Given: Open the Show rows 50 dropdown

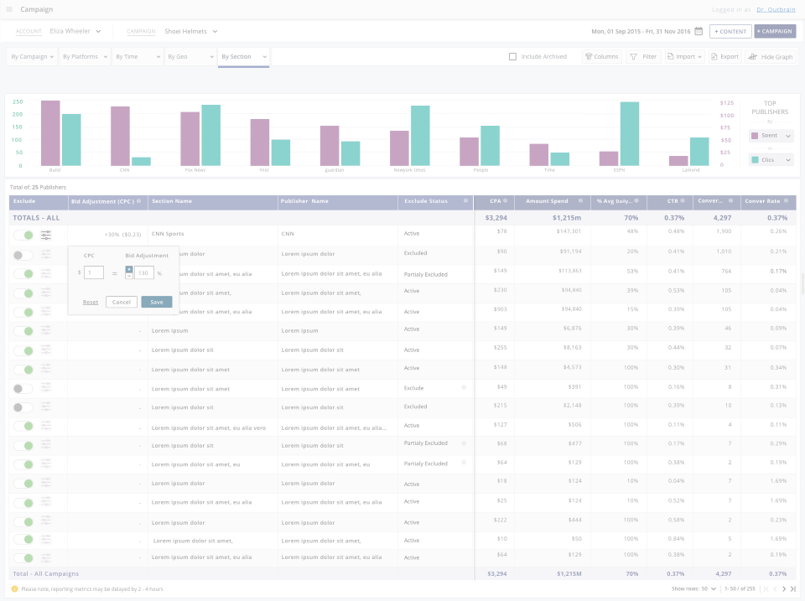Looking at the screenshot, I should click(x=709, y=589).
